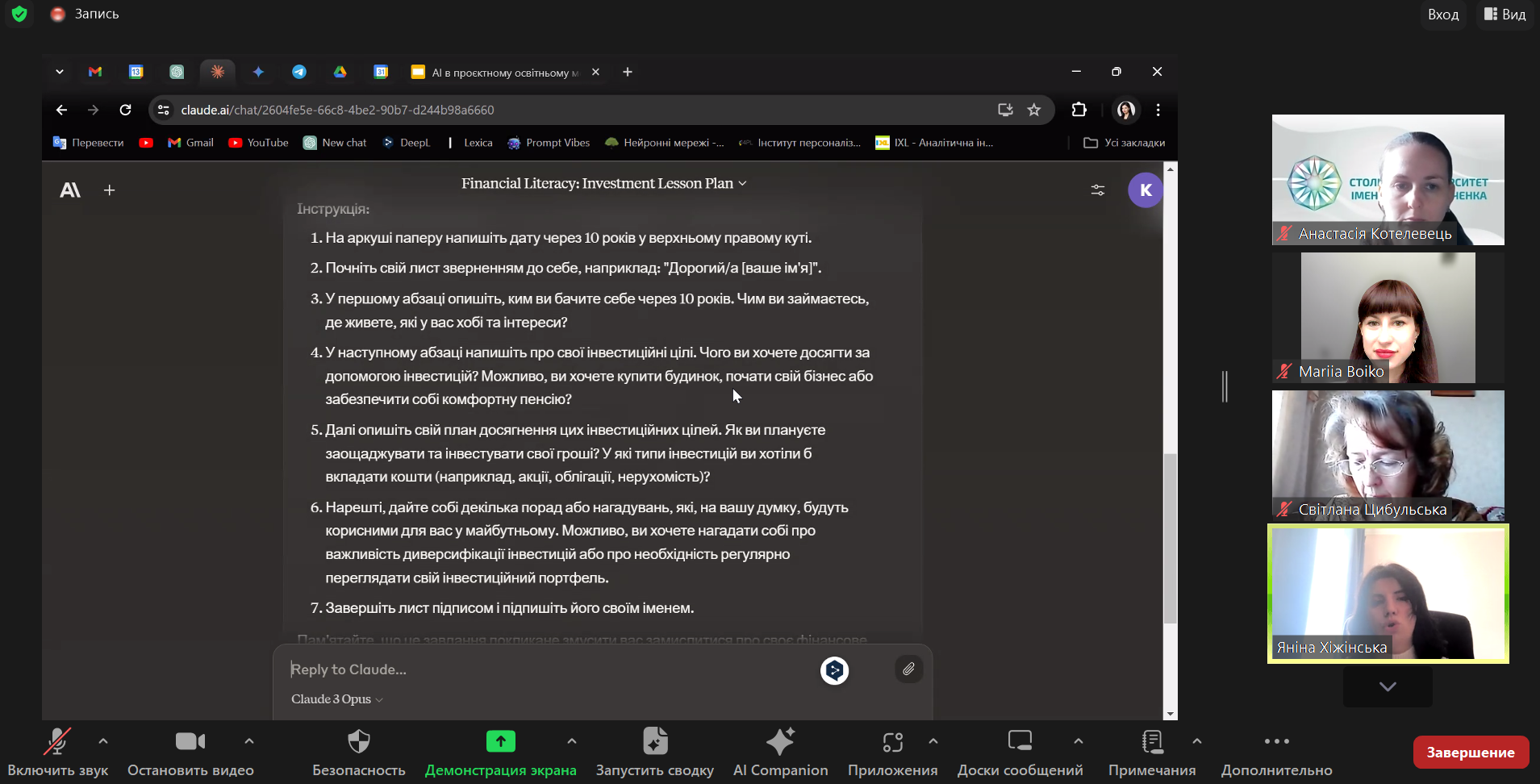Image resolution: width=1540 pixels, height=784 pixels.
Task: Open chat settings sliders icon
Action: coord(1097,190)
